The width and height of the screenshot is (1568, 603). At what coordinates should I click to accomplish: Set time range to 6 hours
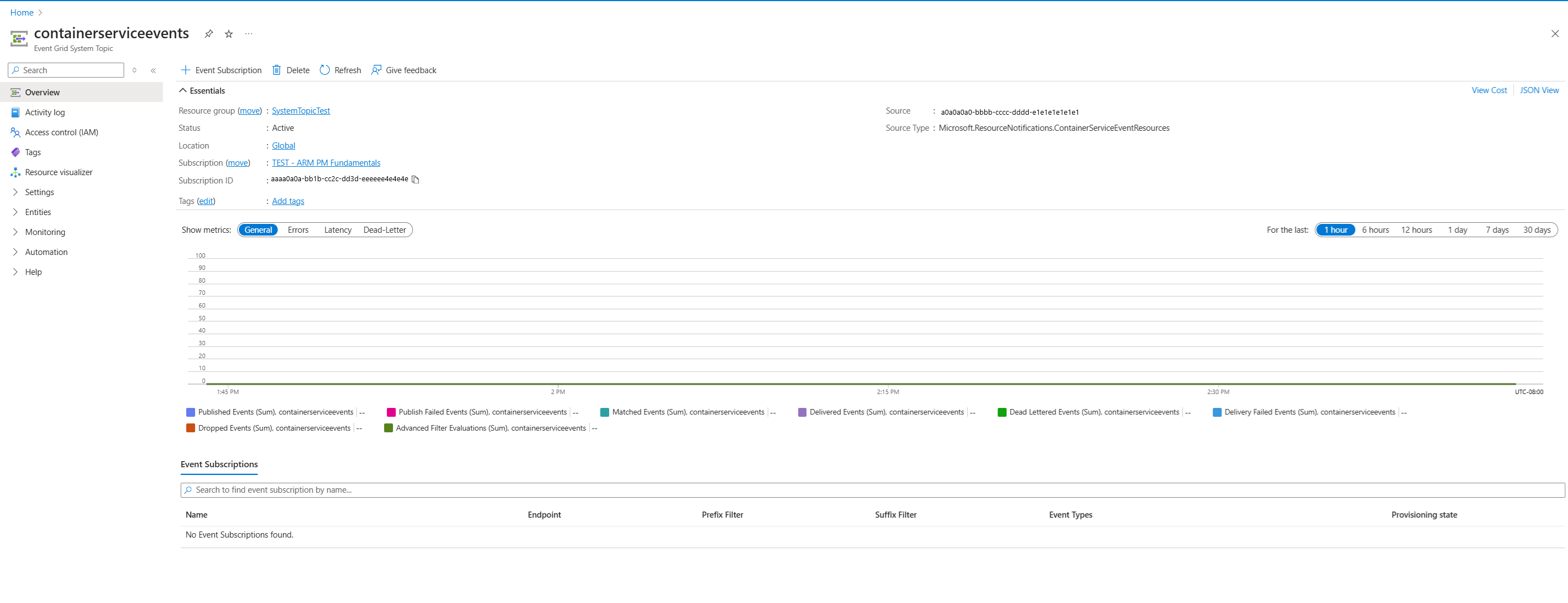click(x=1375, y=230)
